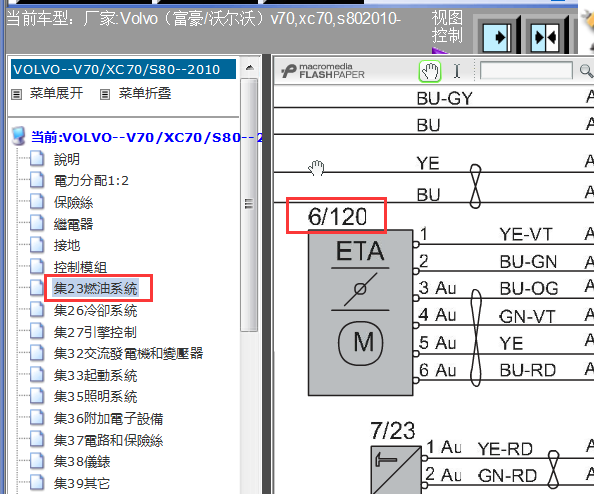Click the view control collapse-inward arrows button
The image size is (594, 494).
click(545, 37)
